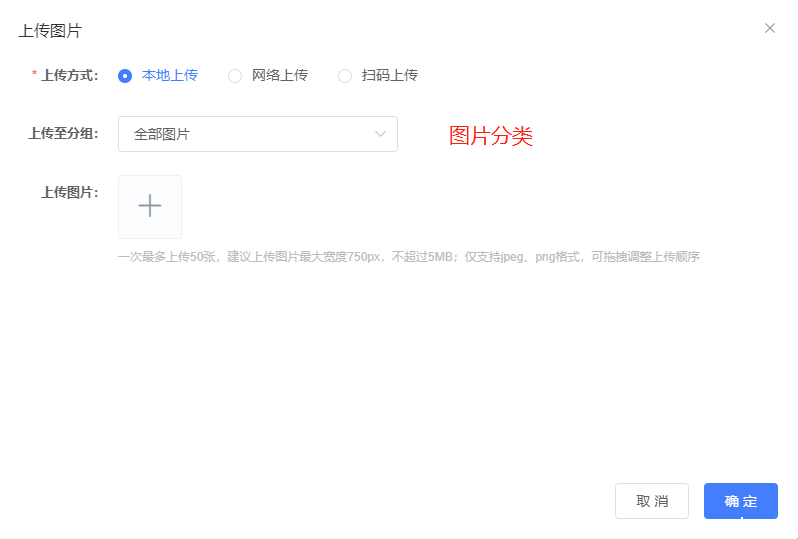Click the 上传图片 dialog title

pos(50,30)
